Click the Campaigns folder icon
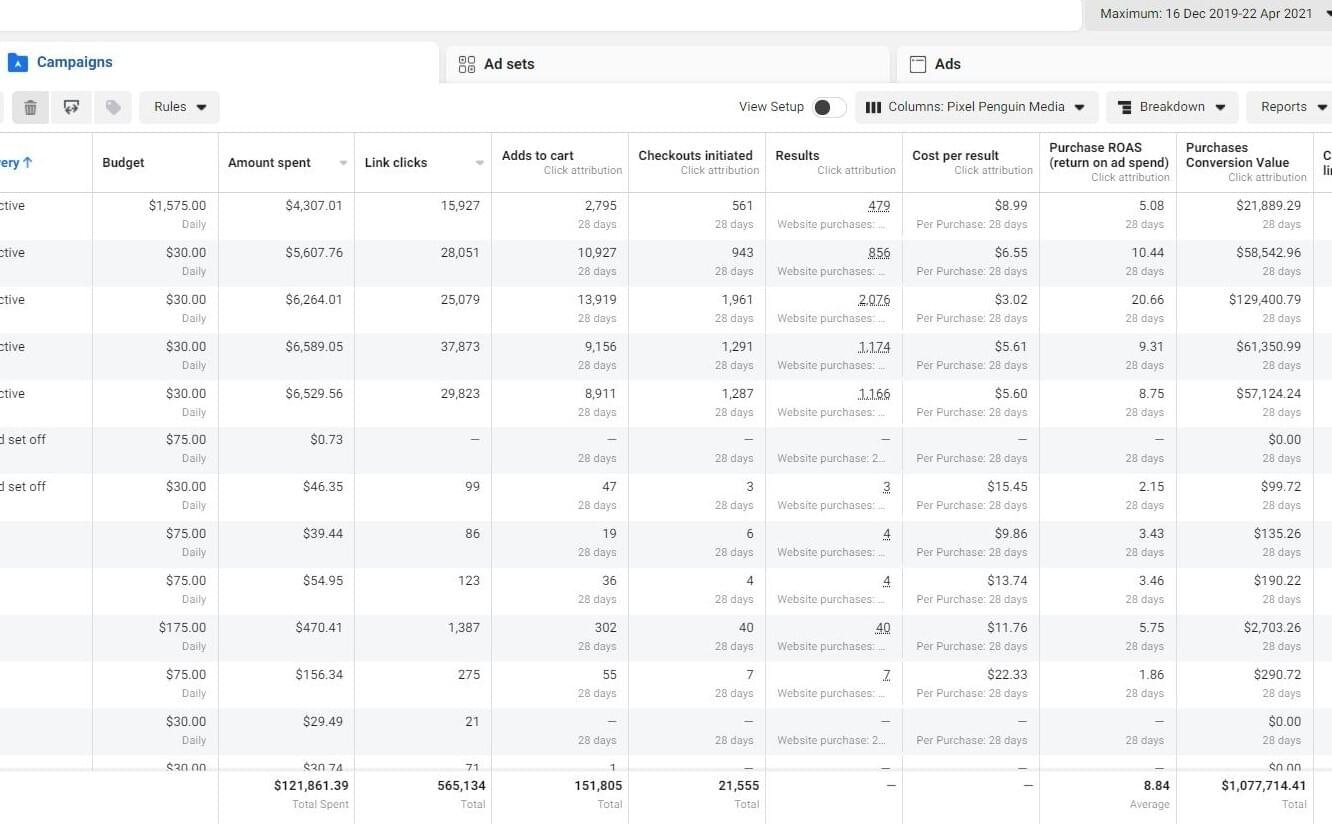The width and height of the screenshot is (1332, 824). [18, 63]
